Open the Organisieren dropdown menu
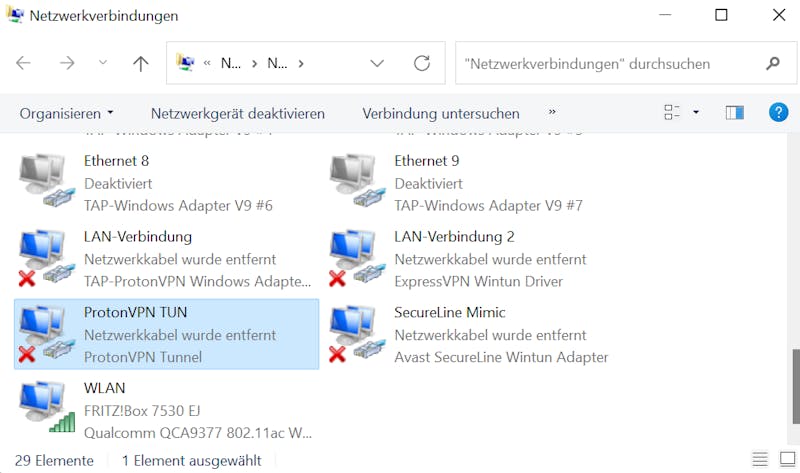Image resolution: width=800 pixels, height=473 pixels. [x=66, y=113]
